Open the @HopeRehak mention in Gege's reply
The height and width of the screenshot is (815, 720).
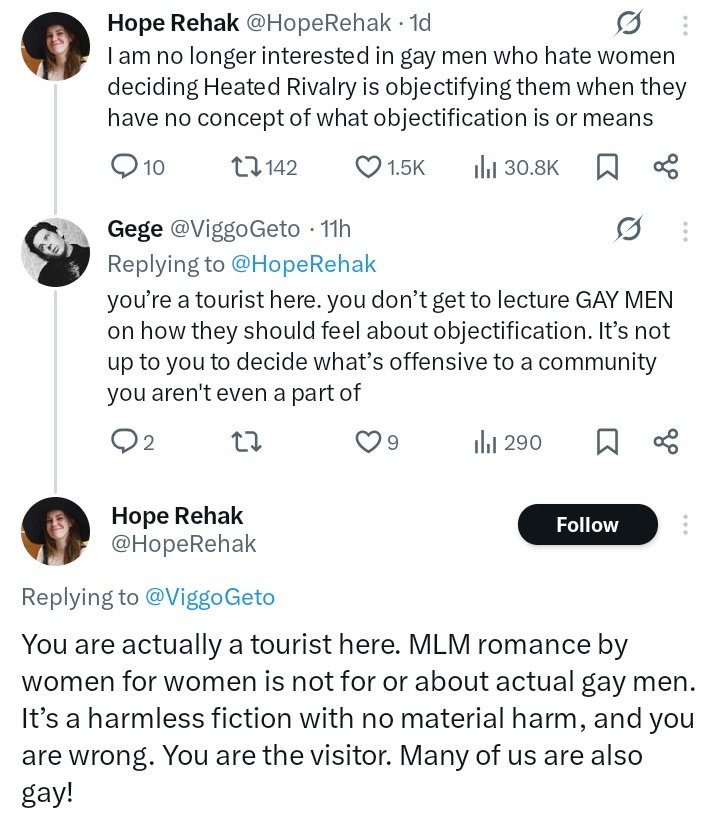coord(303,264)
